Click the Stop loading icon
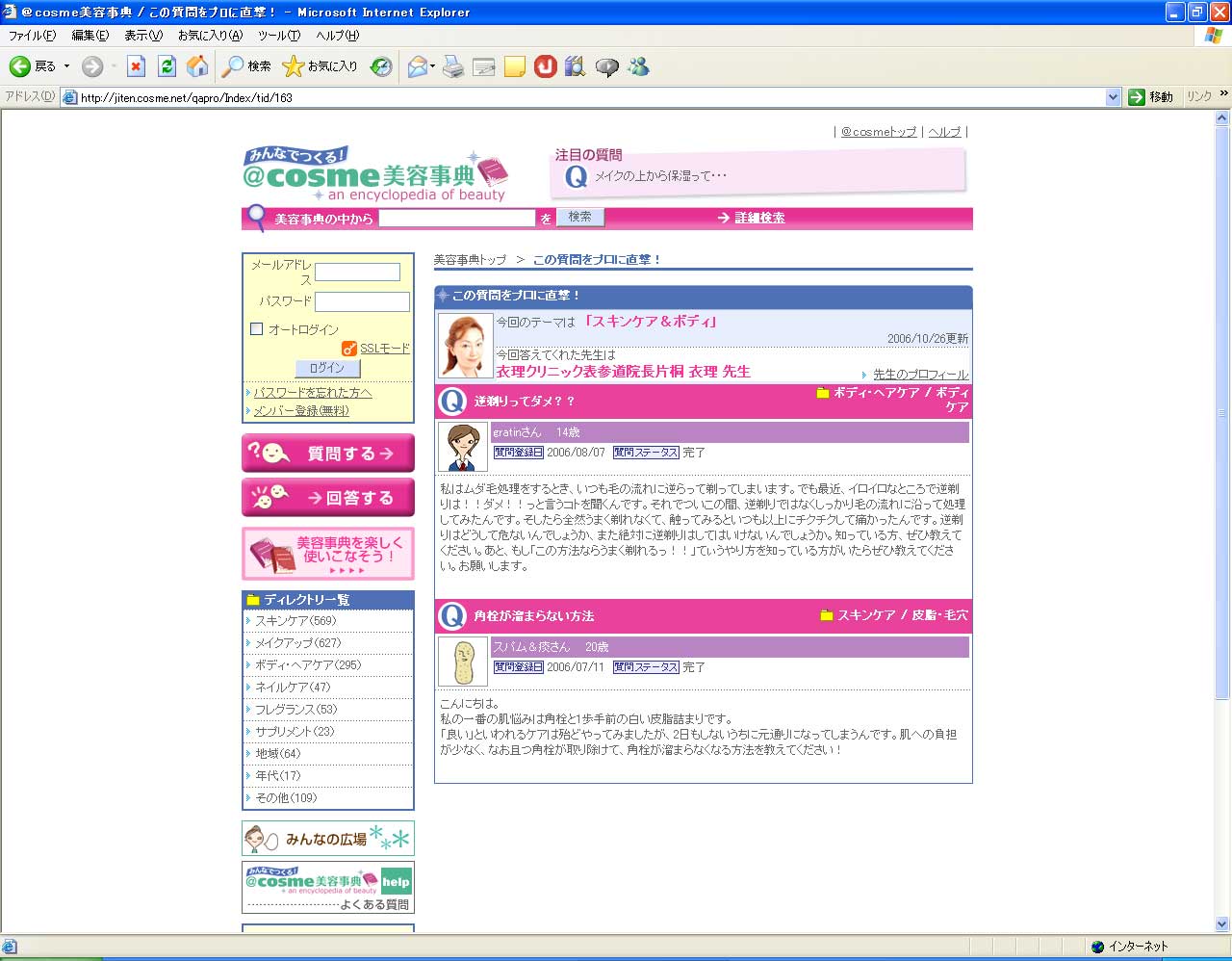The width and height of the screenshot is (1232, 961). pyautogui.click(x=137, y=66)
